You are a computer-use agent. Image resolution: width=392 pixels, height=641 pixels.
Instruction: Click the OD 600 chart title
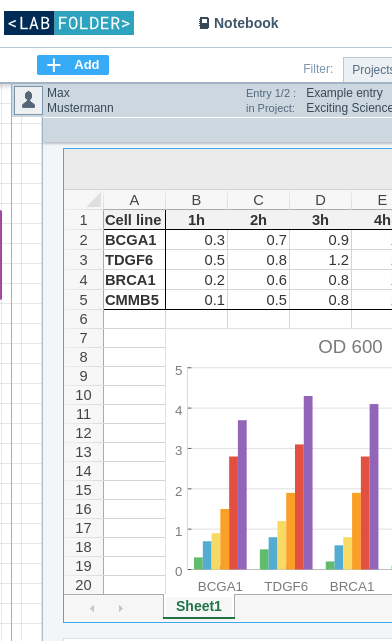[x=350, y=347]
